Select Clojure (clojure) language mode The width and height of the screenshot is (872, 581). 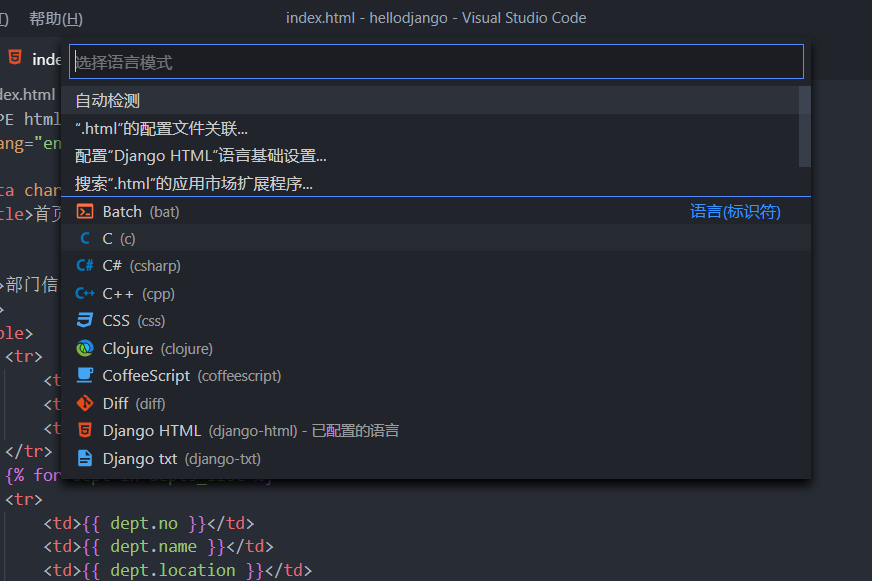[436, 348]
